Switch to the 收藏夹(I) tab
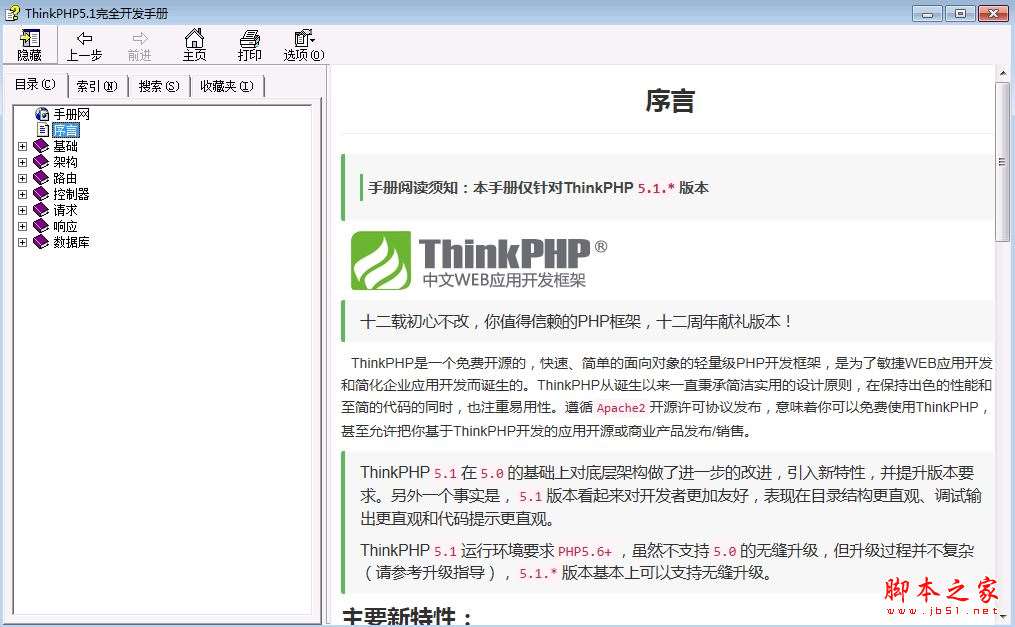Image resolution: width=1015 pixels, height=627 pixels. pos(227,86)
